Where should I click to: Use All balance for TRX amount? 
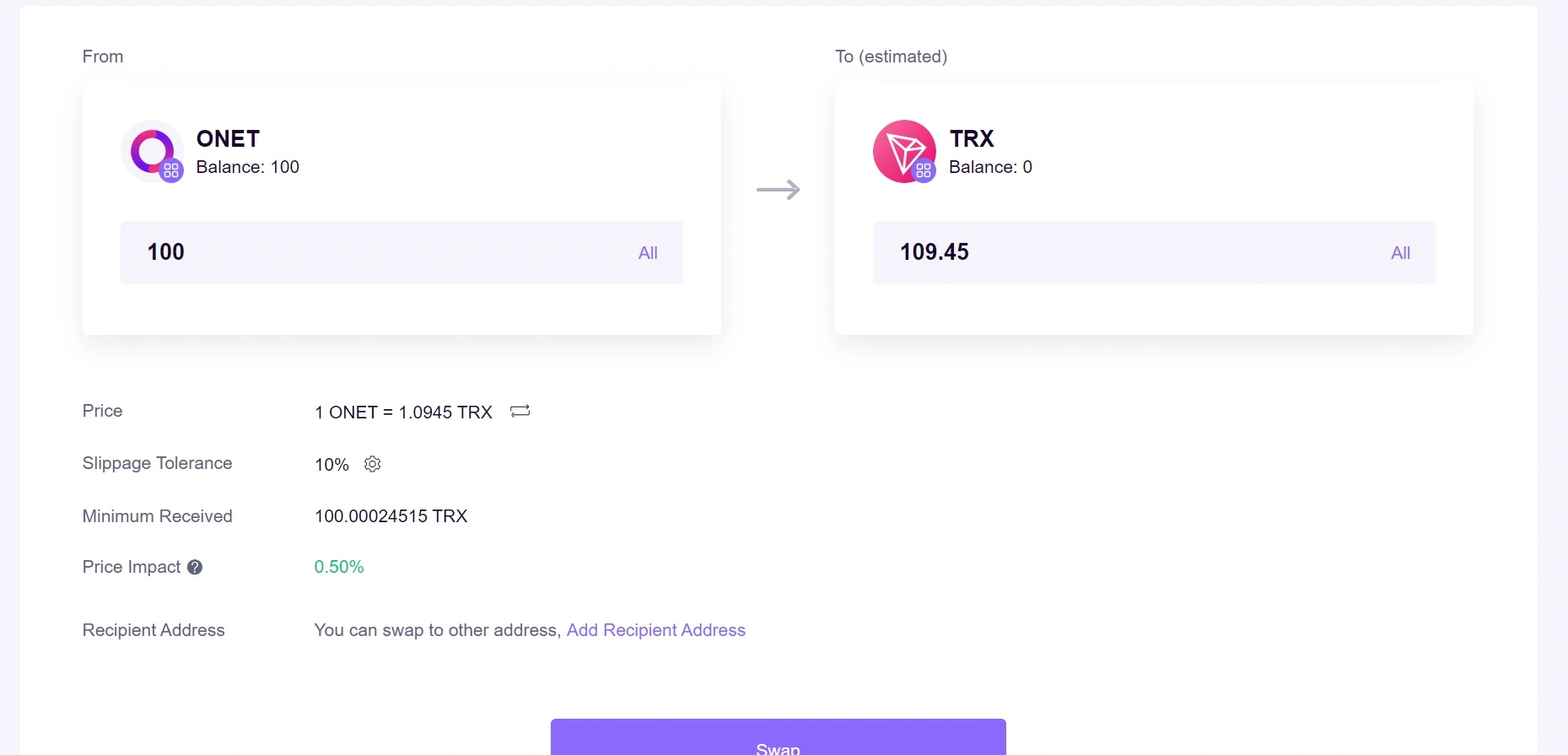click(x=1400, y=253)
